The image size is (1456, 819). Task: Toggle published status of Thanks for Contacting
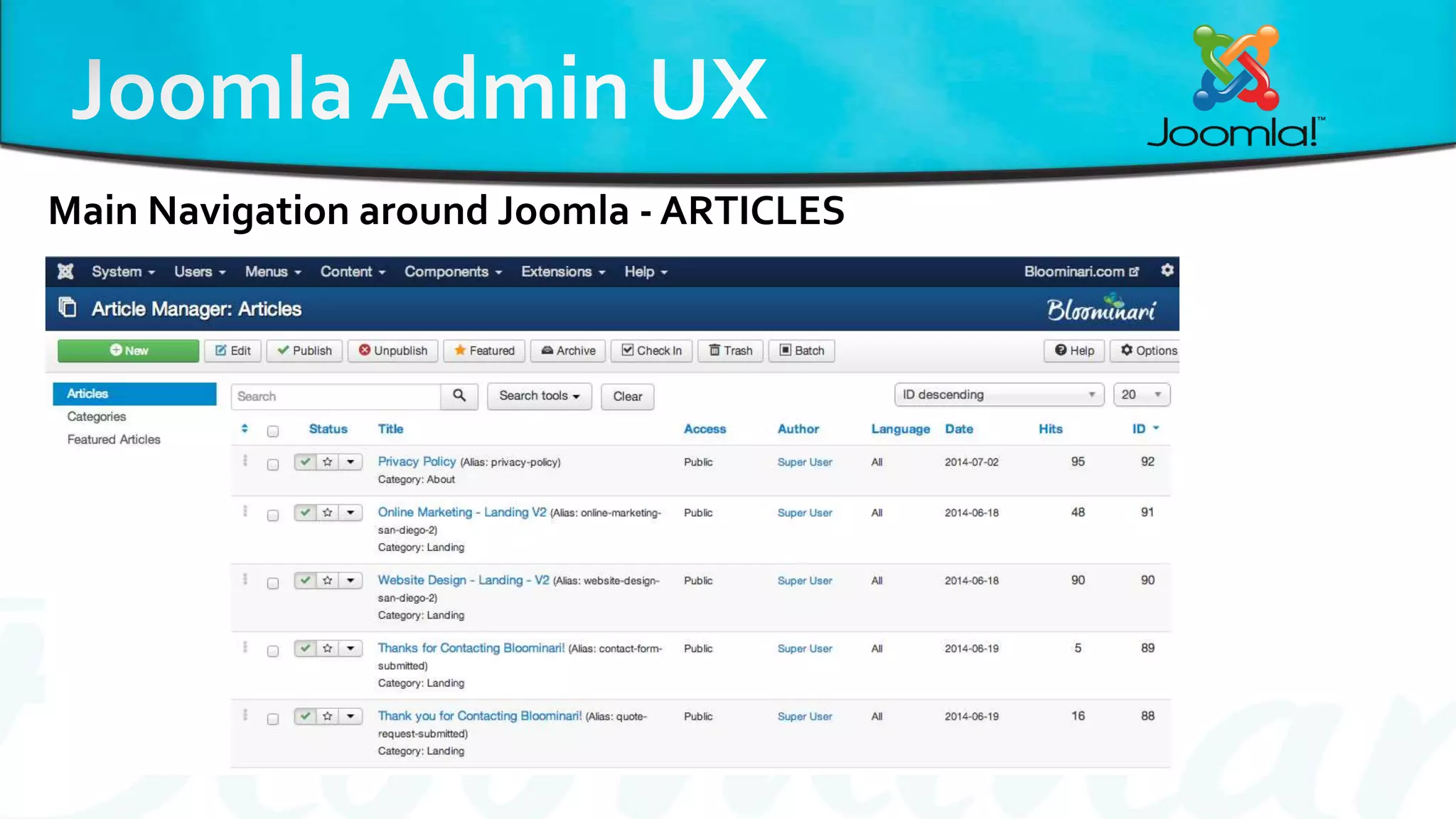305,648
